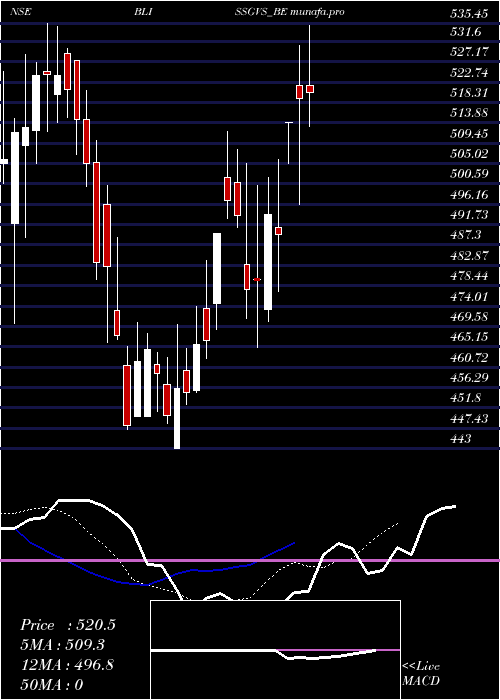500x700 pixels.
Task: Click the 460.72 price axis label
Action: tap(469, 358)
